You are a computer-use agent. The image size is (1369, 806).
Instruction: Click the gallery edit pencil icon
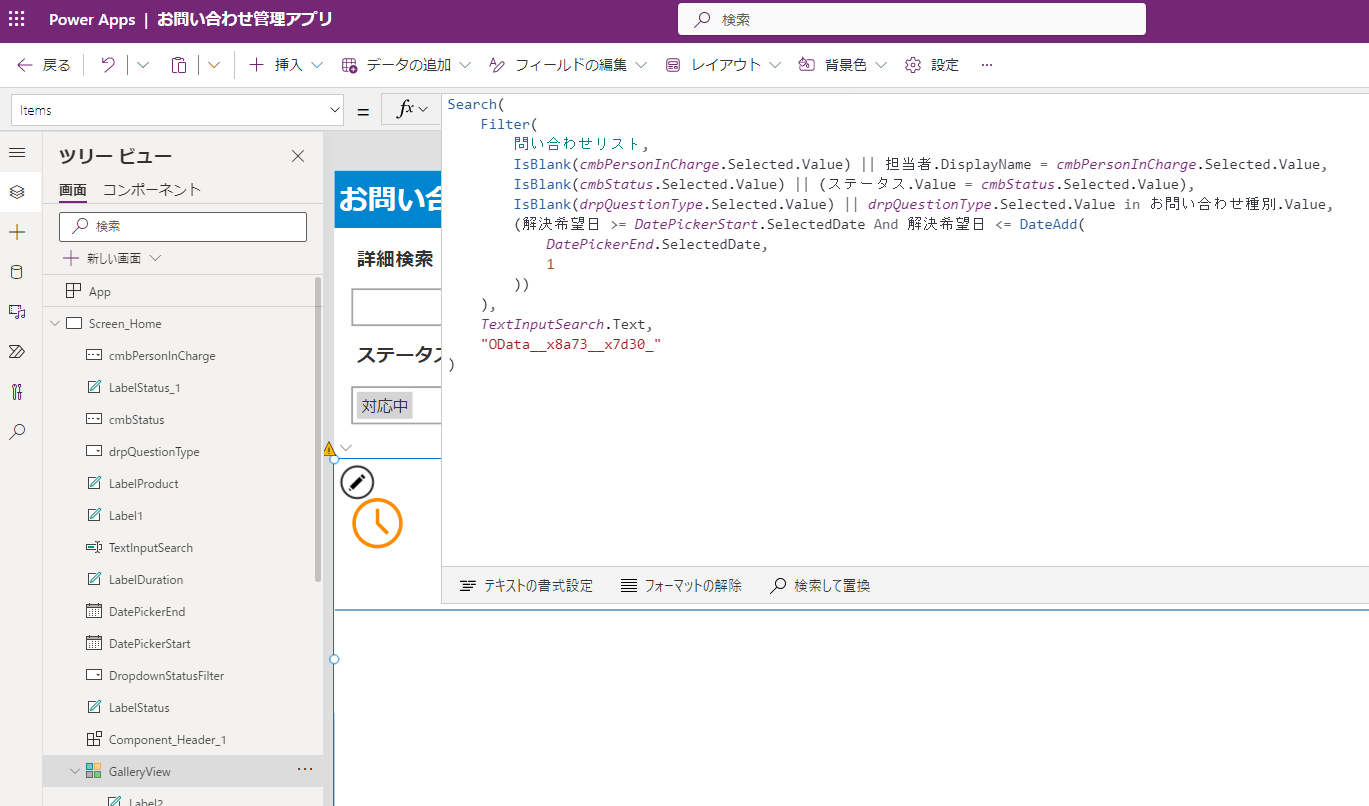[x=357, y=482]
